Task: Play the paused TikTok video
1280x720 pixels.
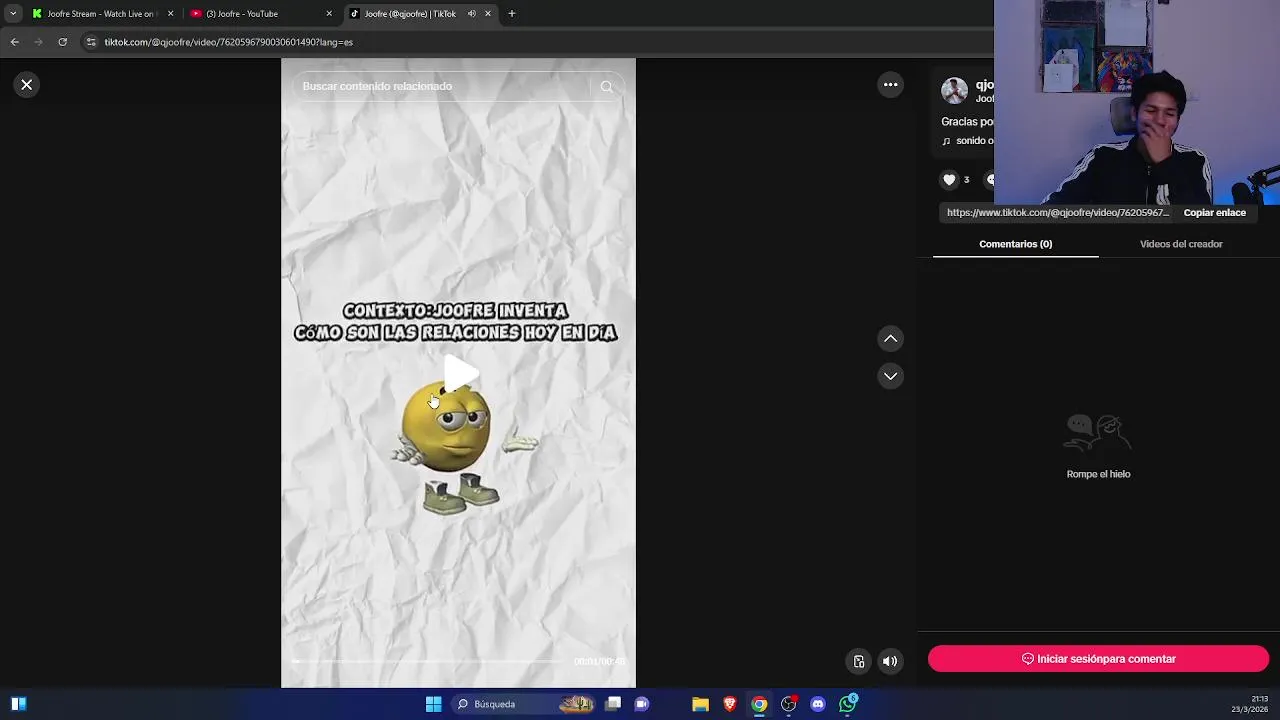Action: [x=459, y=373]
